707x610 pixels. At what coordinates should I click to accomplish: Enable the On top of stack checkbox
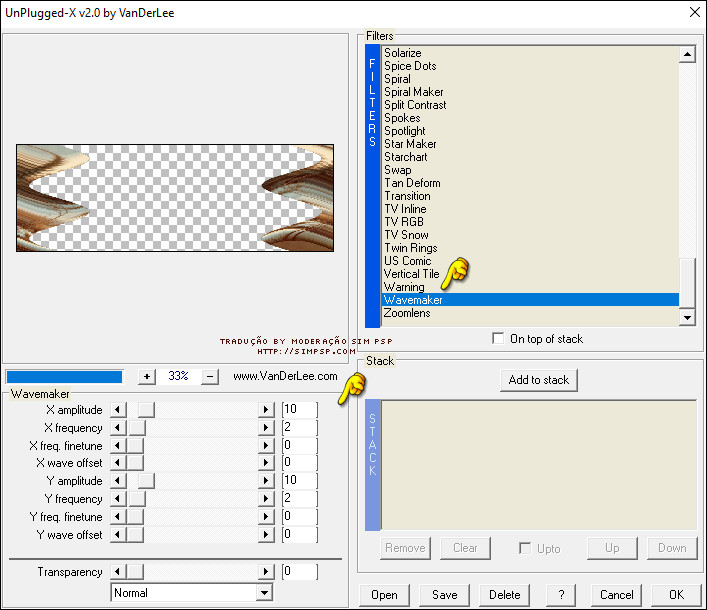pos(499,339)
